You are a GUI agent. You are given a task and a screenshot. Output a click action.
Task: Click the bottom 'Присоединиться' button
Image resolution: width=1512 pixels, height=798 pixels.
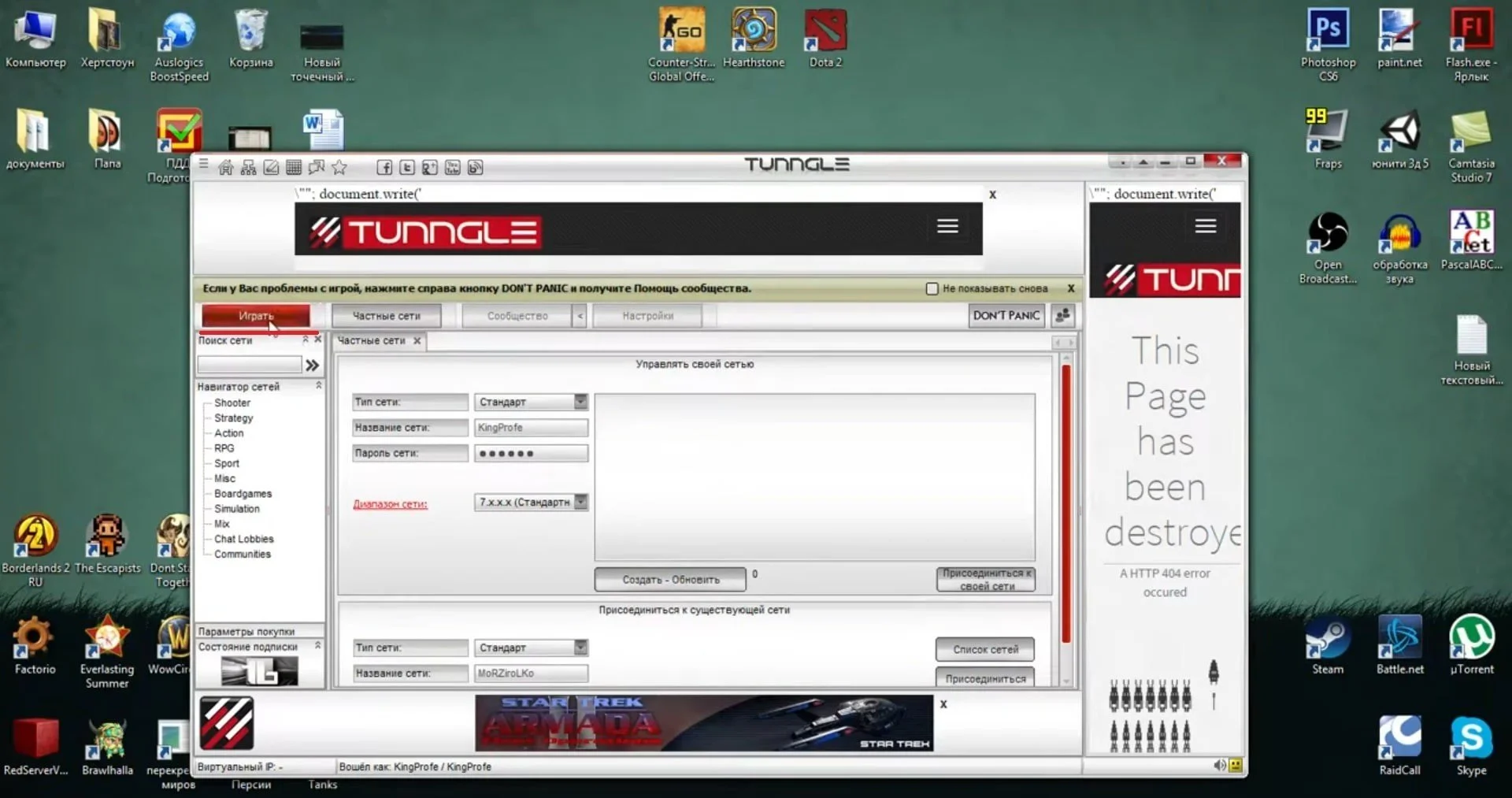point(985,677)
